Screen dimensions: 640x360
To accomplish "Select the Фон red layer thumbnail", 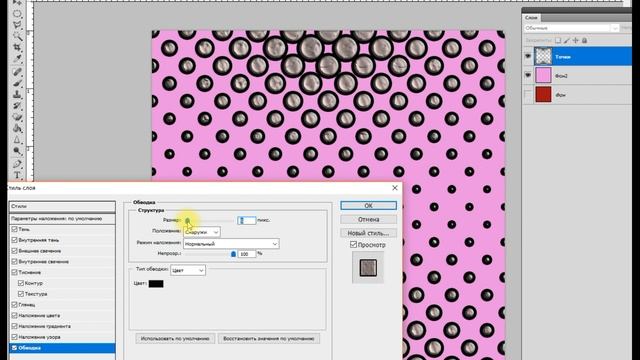I will (543, 94).
